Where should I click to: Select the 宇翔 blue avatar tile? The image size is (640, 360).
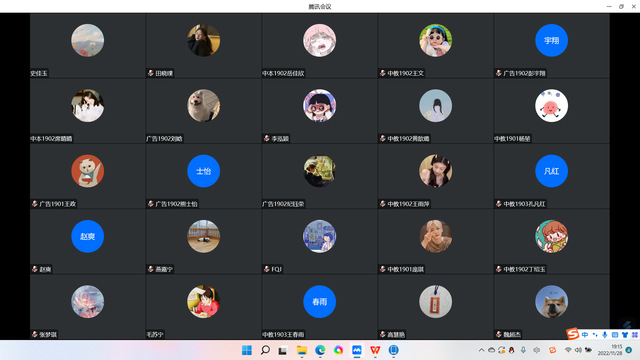click(x=551, y=40)
